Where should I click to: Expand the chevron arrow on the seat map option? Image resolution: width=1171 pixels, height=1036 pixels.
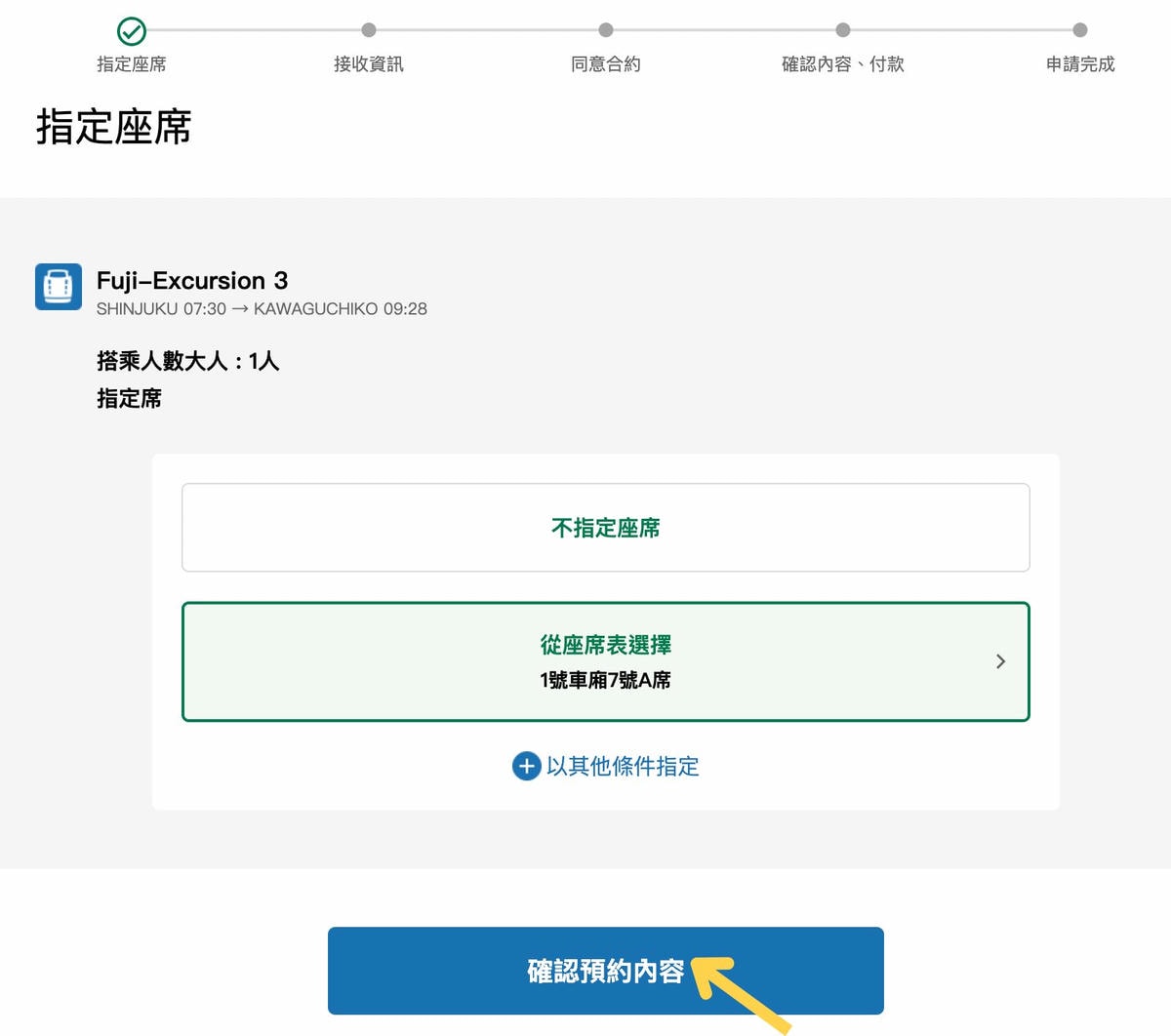[x=1000, y=661]
